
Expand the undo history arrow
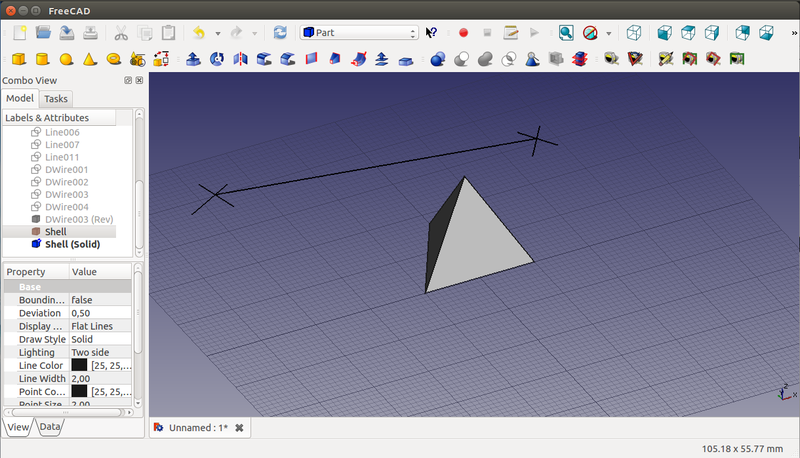(217, 33)
